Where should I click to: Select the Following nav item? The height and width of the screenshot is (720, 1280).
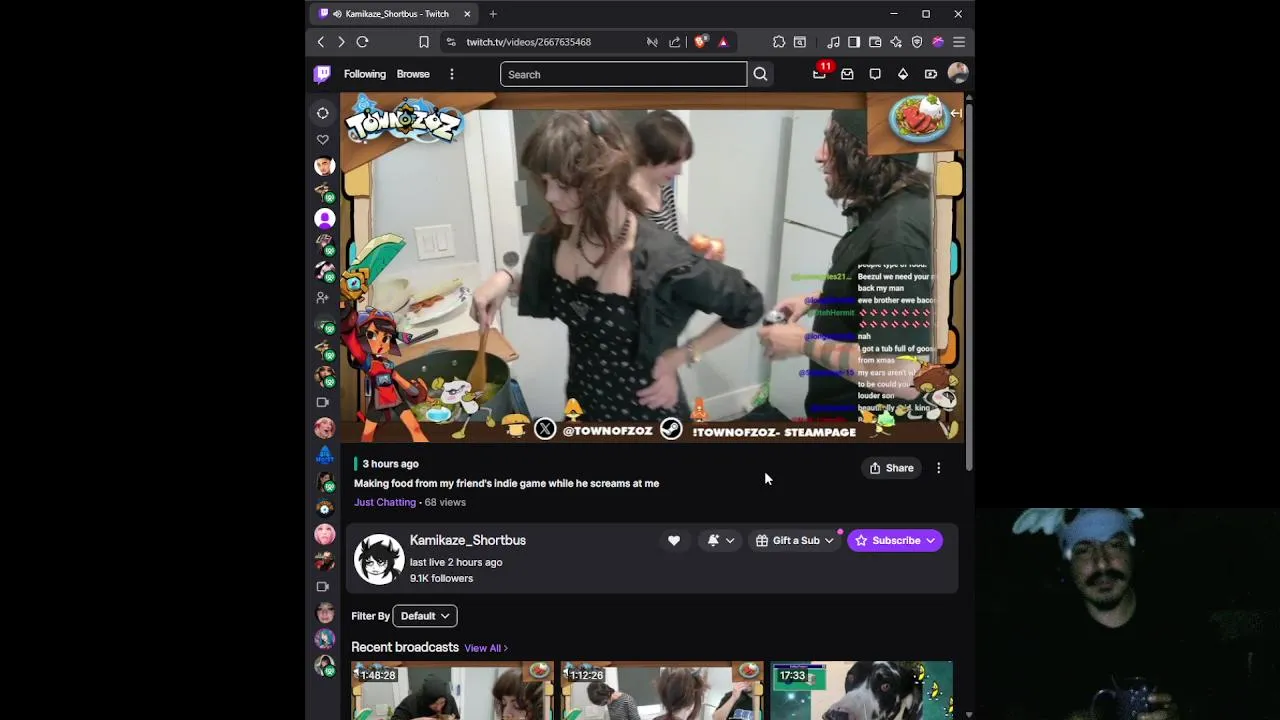[365, 74]
